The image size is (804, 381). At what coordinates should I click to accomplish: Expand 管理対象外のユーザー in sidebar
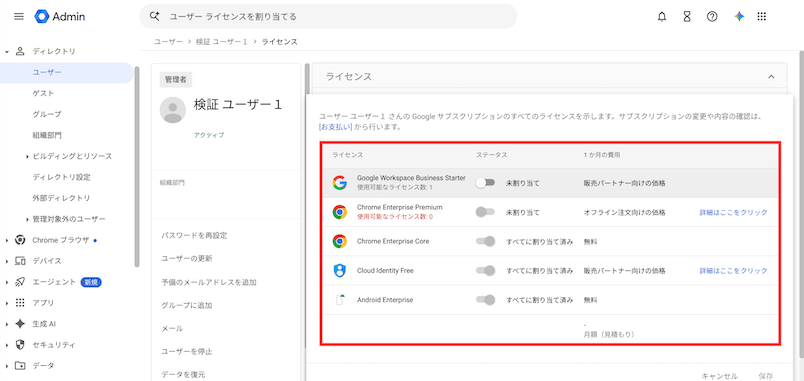[x=27, y=219]
